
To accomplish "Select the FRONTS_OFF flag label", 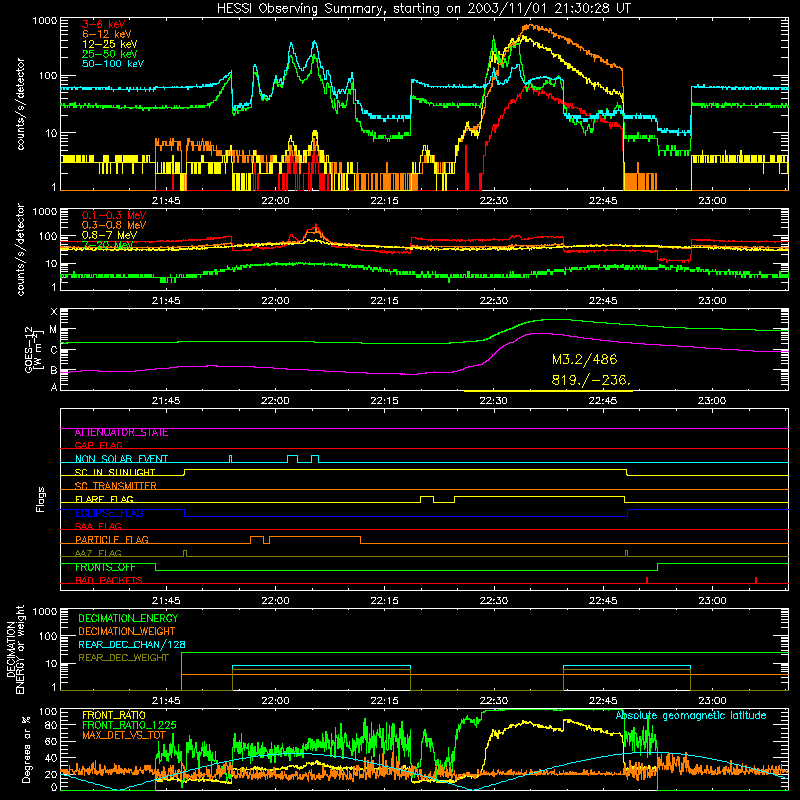I will [105, 567].
